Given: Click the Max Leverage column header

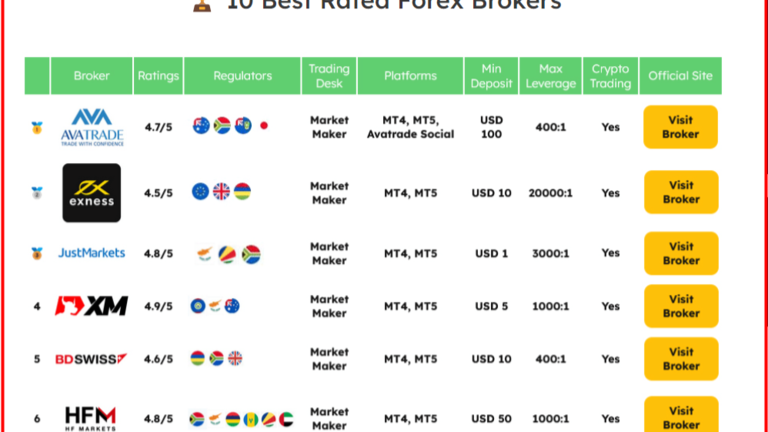Looking at the screenshot, I should point(550,76).
